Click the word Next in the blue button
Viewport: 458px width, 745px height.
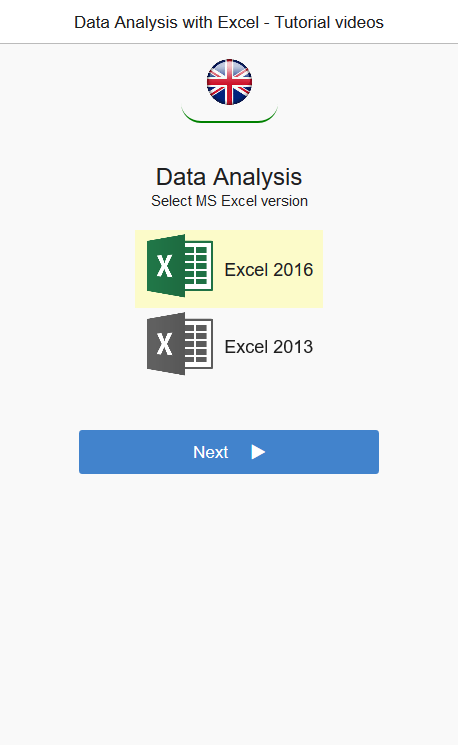point(210,452)
